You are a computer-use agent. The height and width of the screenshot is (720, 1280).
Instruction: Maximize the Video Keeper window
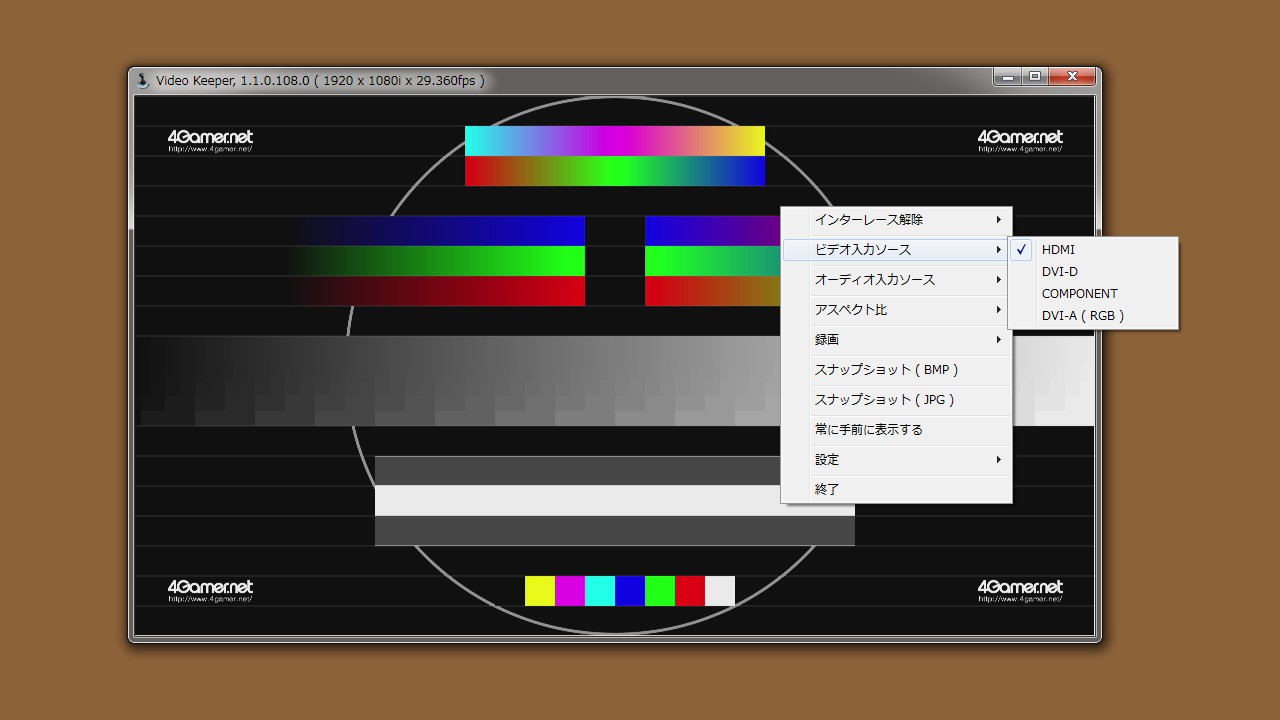pyautogui.click(x=1035, y=77)
